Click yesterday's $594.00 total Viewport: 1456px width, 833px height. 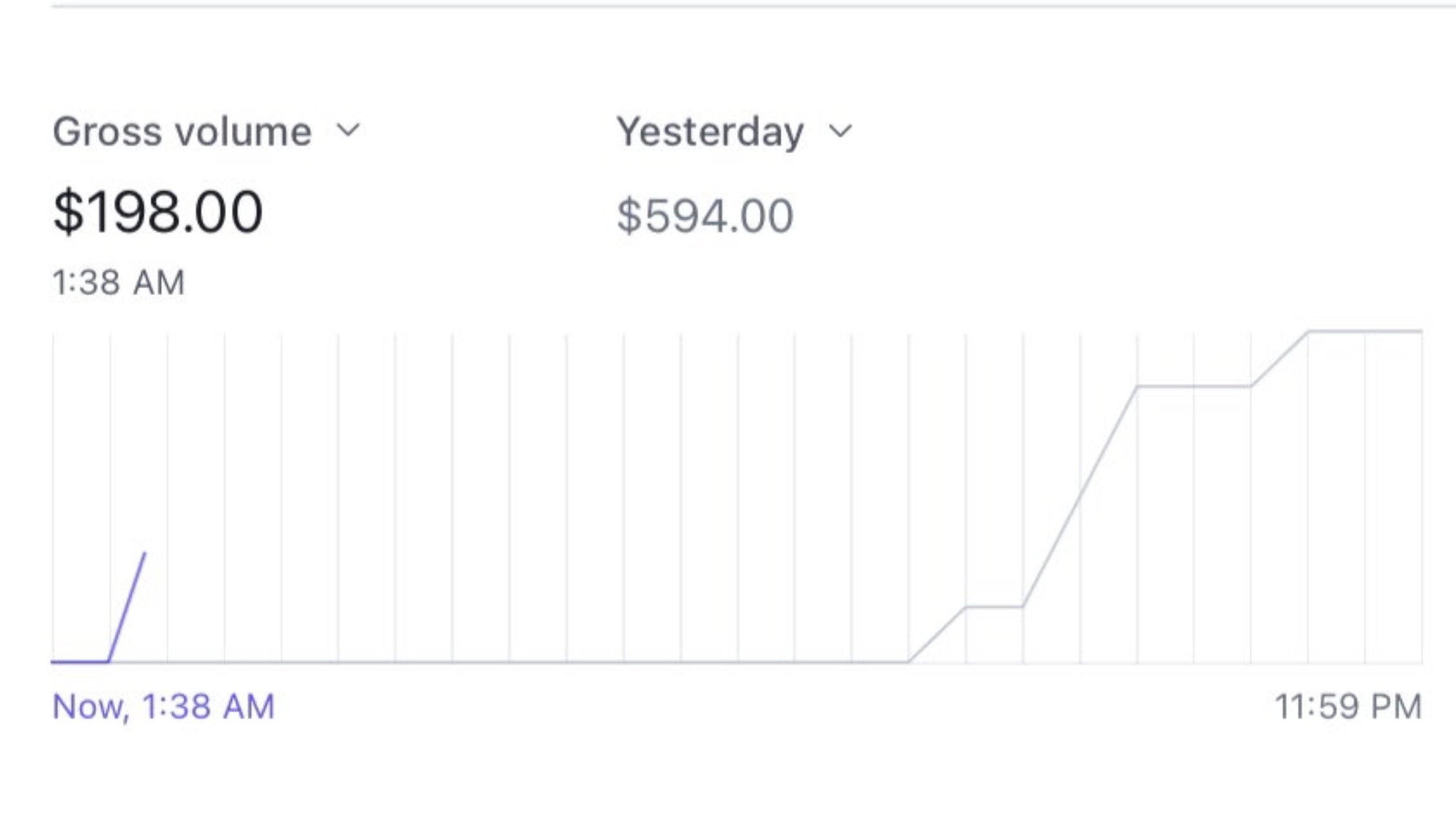click(705, 216)
